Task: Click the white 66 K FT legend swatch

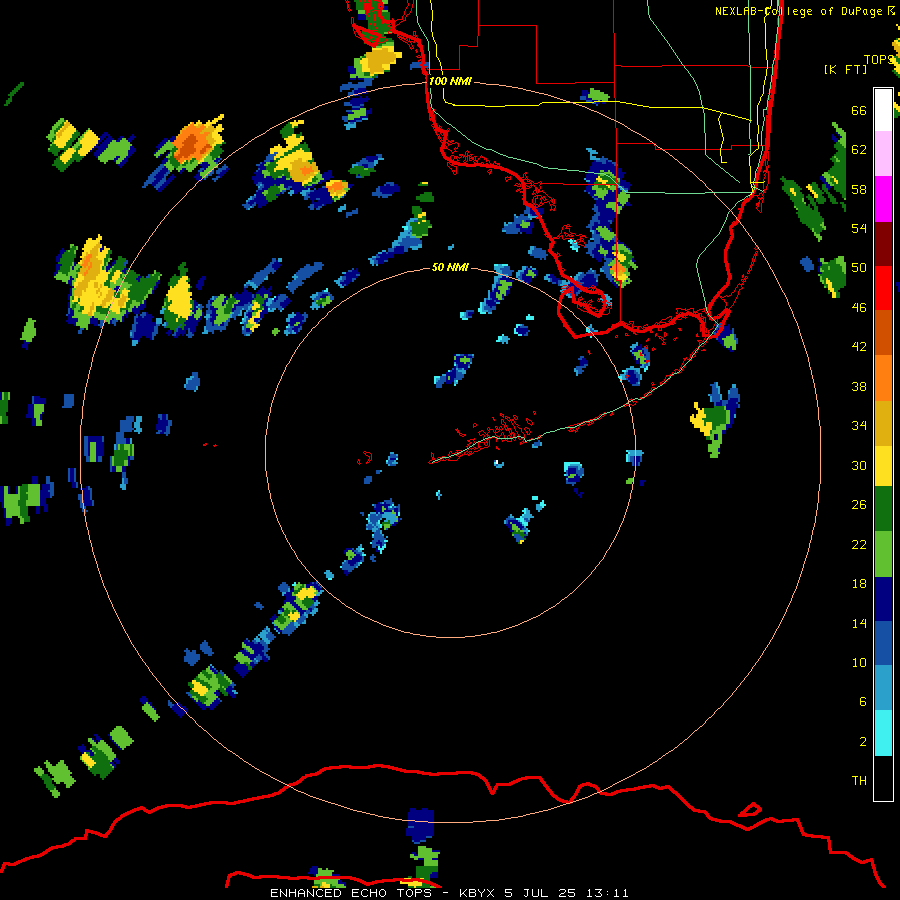Action: (883, 110)
